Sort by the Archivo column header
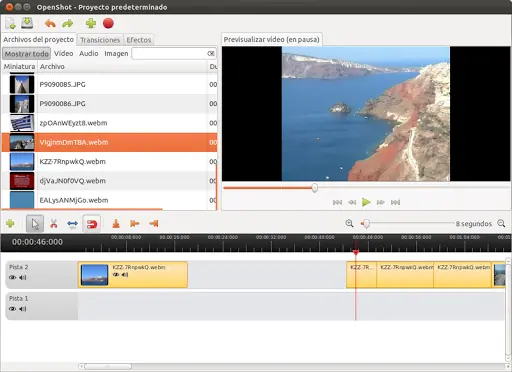 122,67
